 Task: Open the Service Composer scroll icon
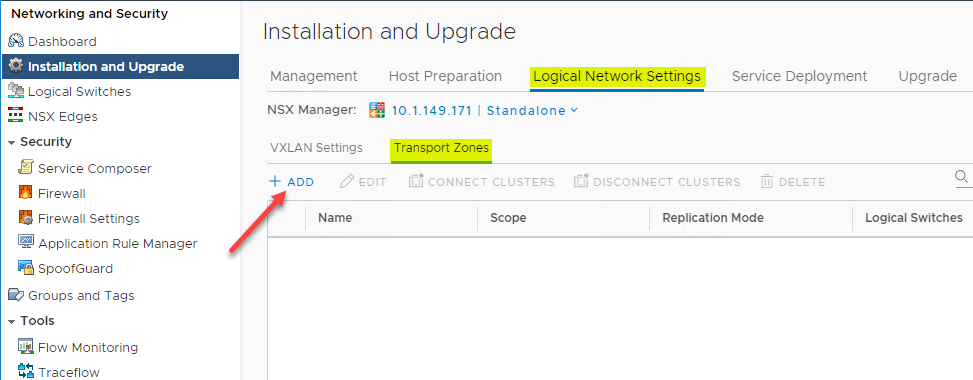26,168
